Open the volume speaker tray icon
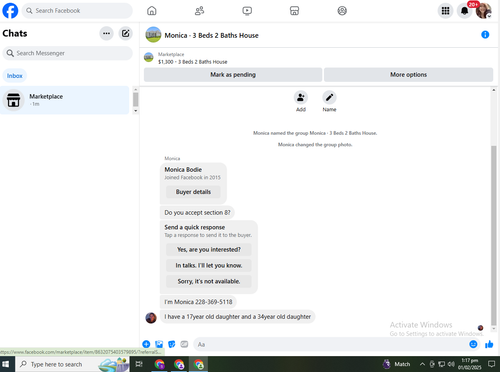The image size is (500, 372). (451, 364)
